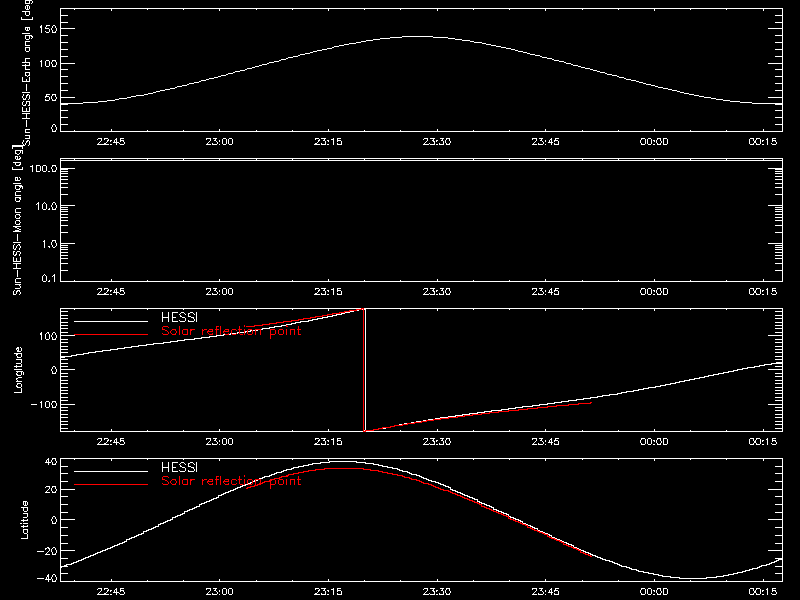Select 23:45 time label under Latitude plot

[545, 592]
